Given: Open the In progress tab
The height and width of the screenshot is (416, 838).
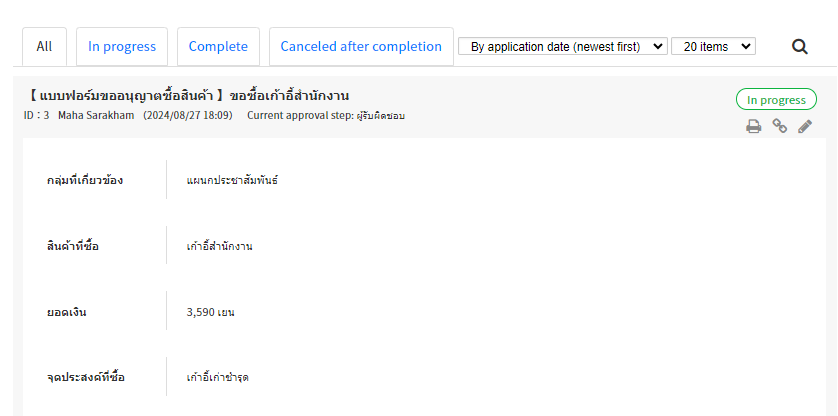Looking at the screenshot, I should click(x=122, y=46).
